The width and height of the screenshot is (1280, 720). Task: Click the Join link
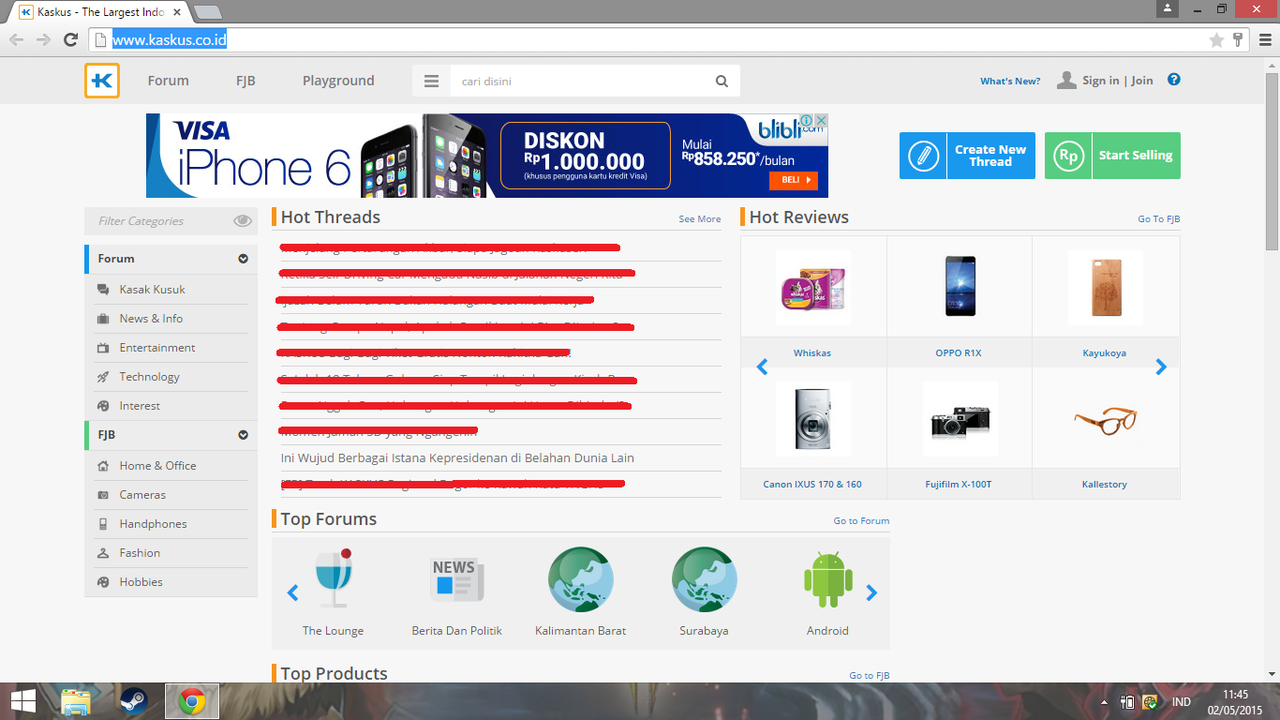pyautogui.click(x=1142, y=81)
